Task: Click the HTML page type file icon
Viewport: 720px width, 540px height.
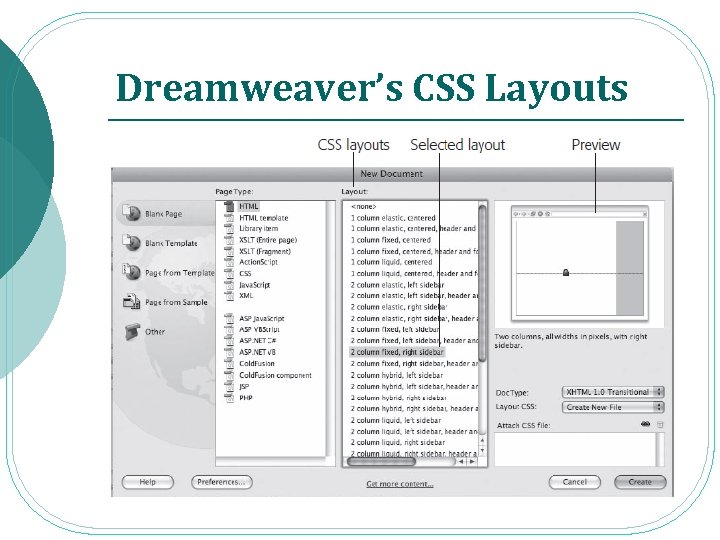Action: pos(229,207)
